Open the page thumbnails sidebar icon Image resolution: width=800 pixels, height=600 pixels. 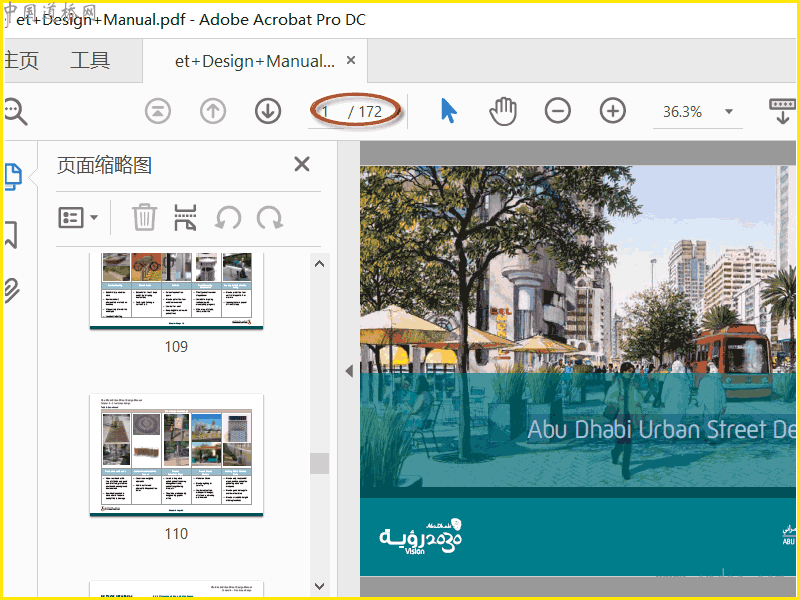pos(13,177)
